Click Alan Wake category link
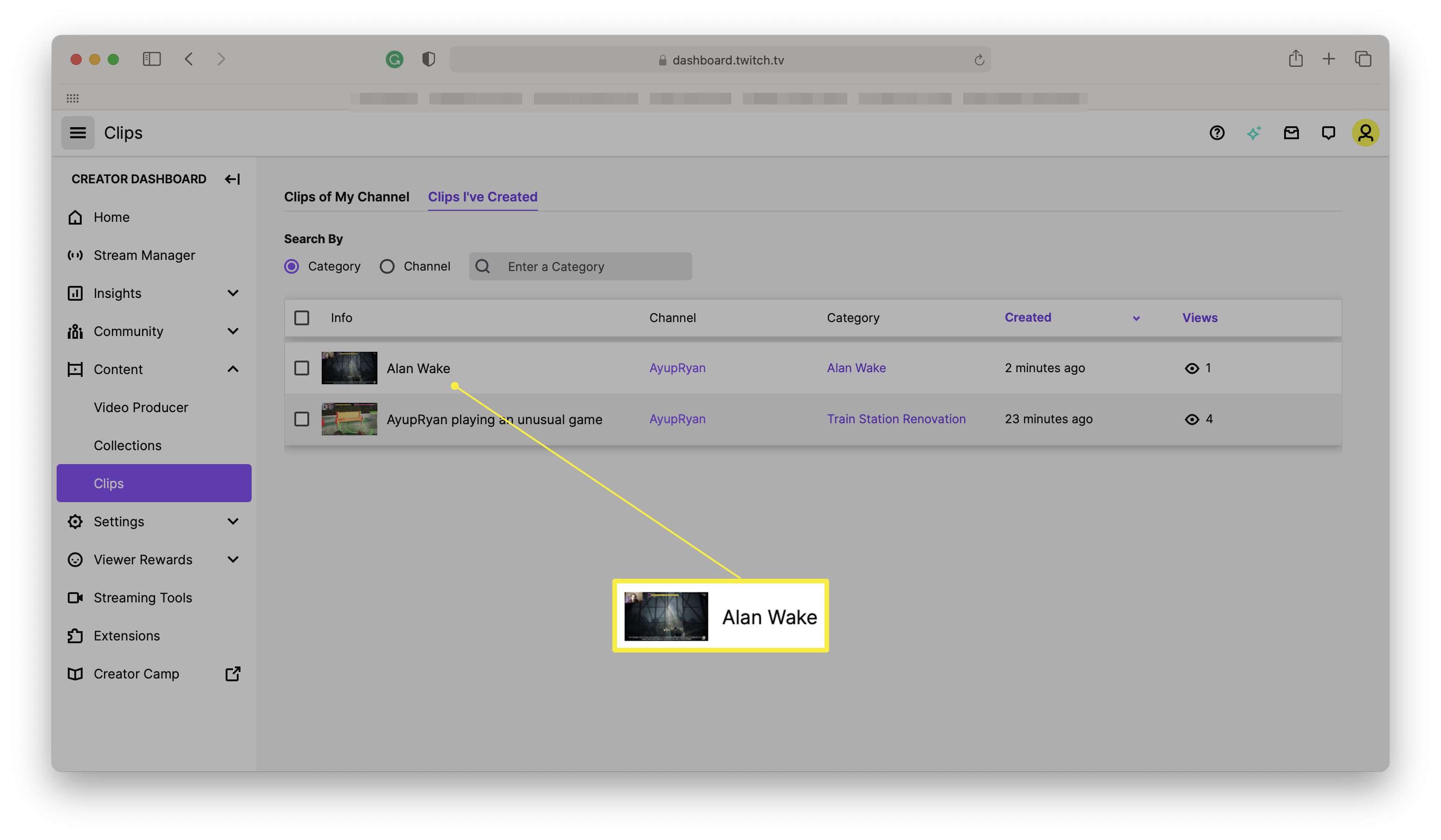 (855, 368)
